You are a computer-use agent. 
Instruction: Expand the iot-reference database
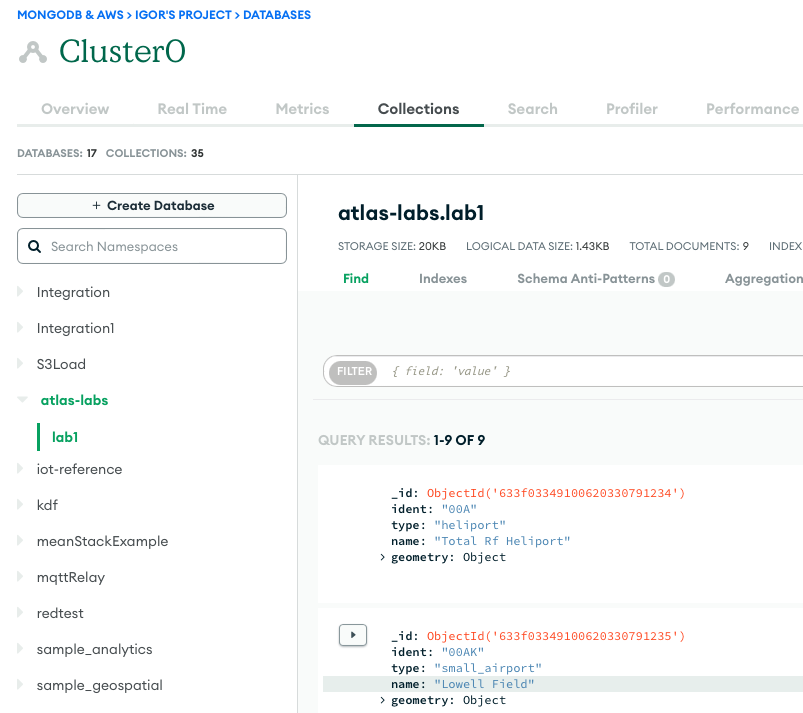pyautogui.click(x=19, y=469)
